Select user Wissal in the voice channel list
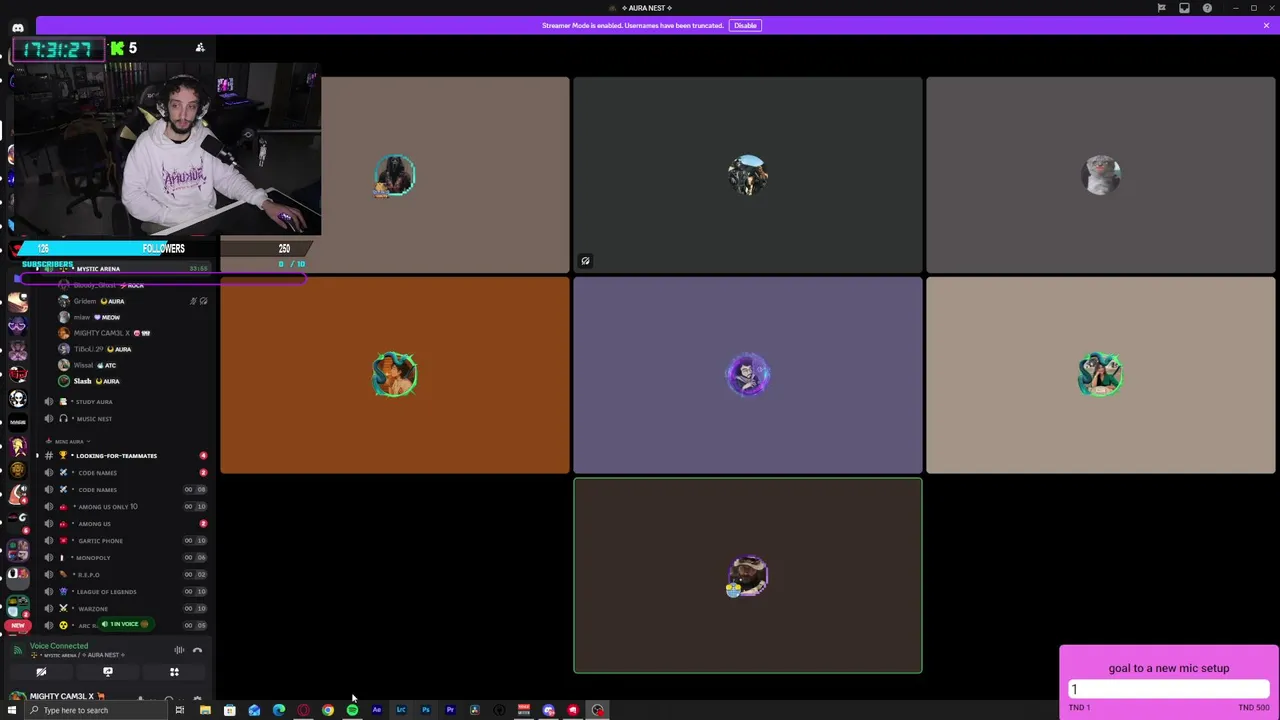This screenshot has width=1280, height=720. 88,365
